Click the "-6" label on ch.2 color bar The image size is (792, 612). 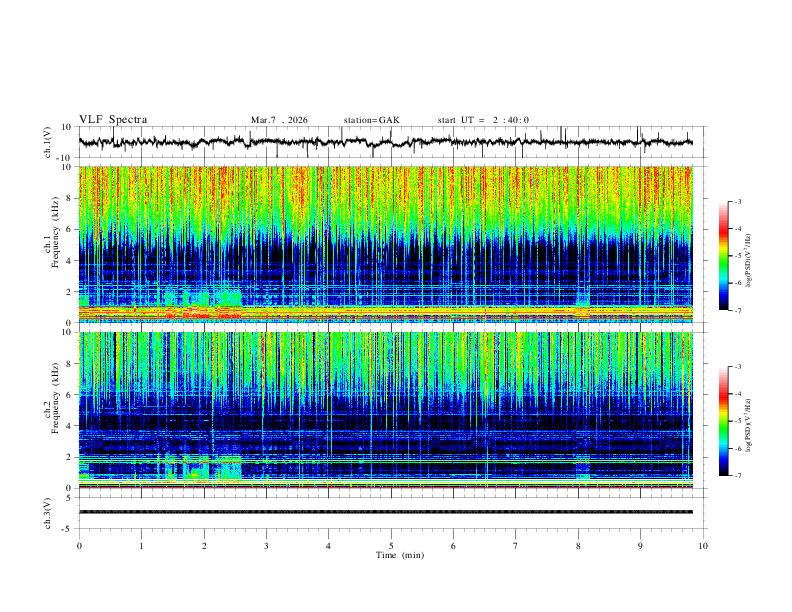click(x=737, y=448)
